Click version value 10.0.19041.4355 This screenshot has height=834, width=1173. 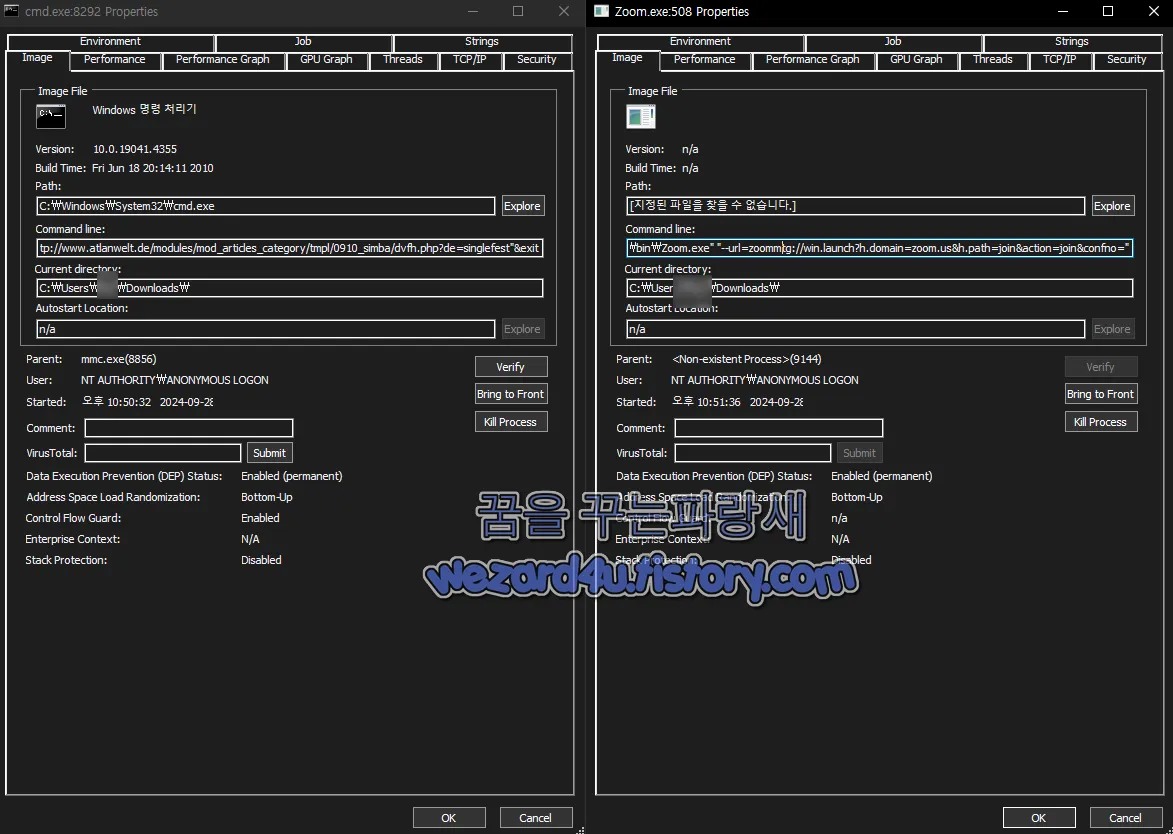(135, 149)
